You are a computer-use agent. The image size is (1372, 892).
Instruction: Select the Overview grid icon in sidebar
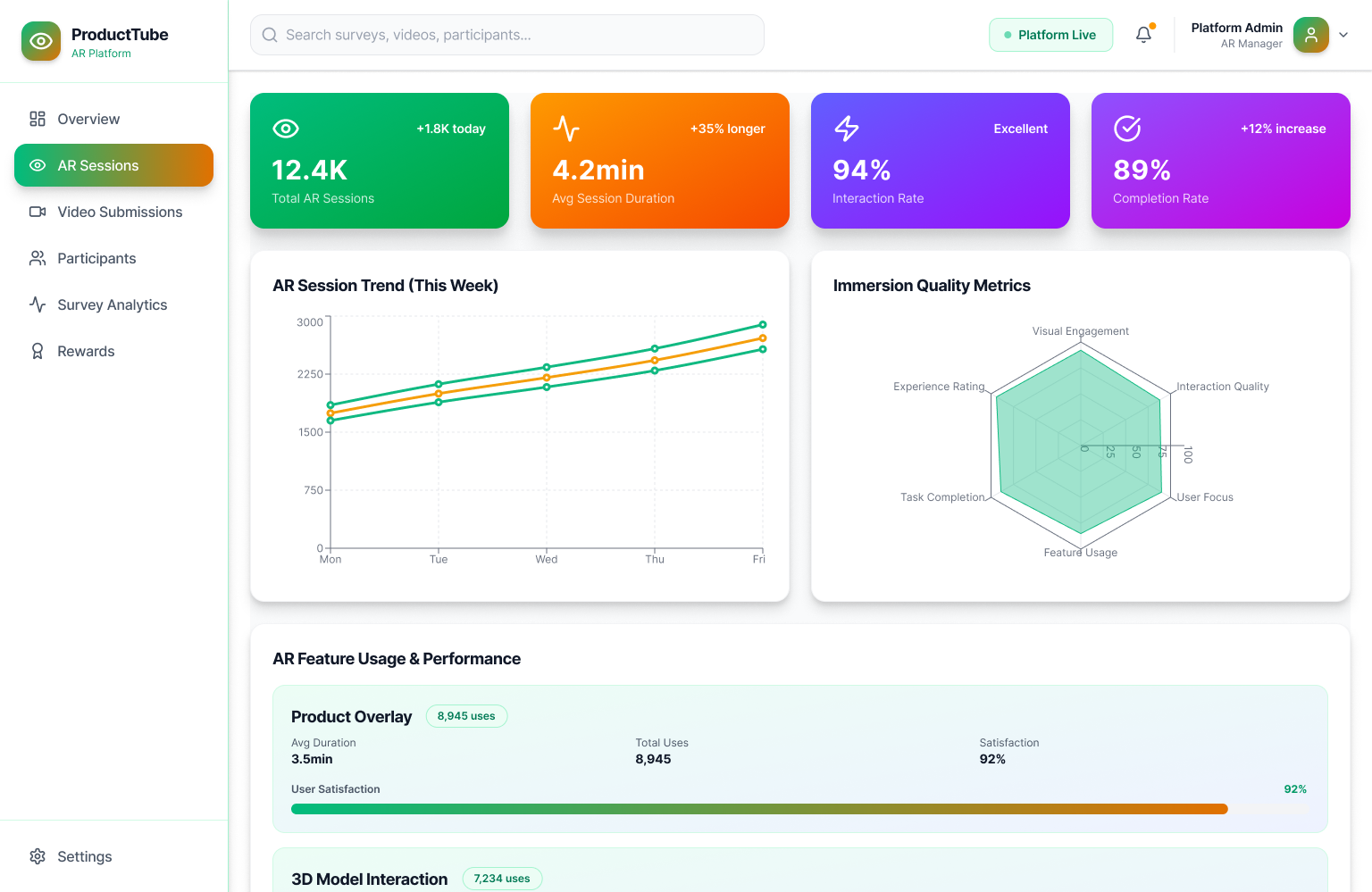(37, 119)
